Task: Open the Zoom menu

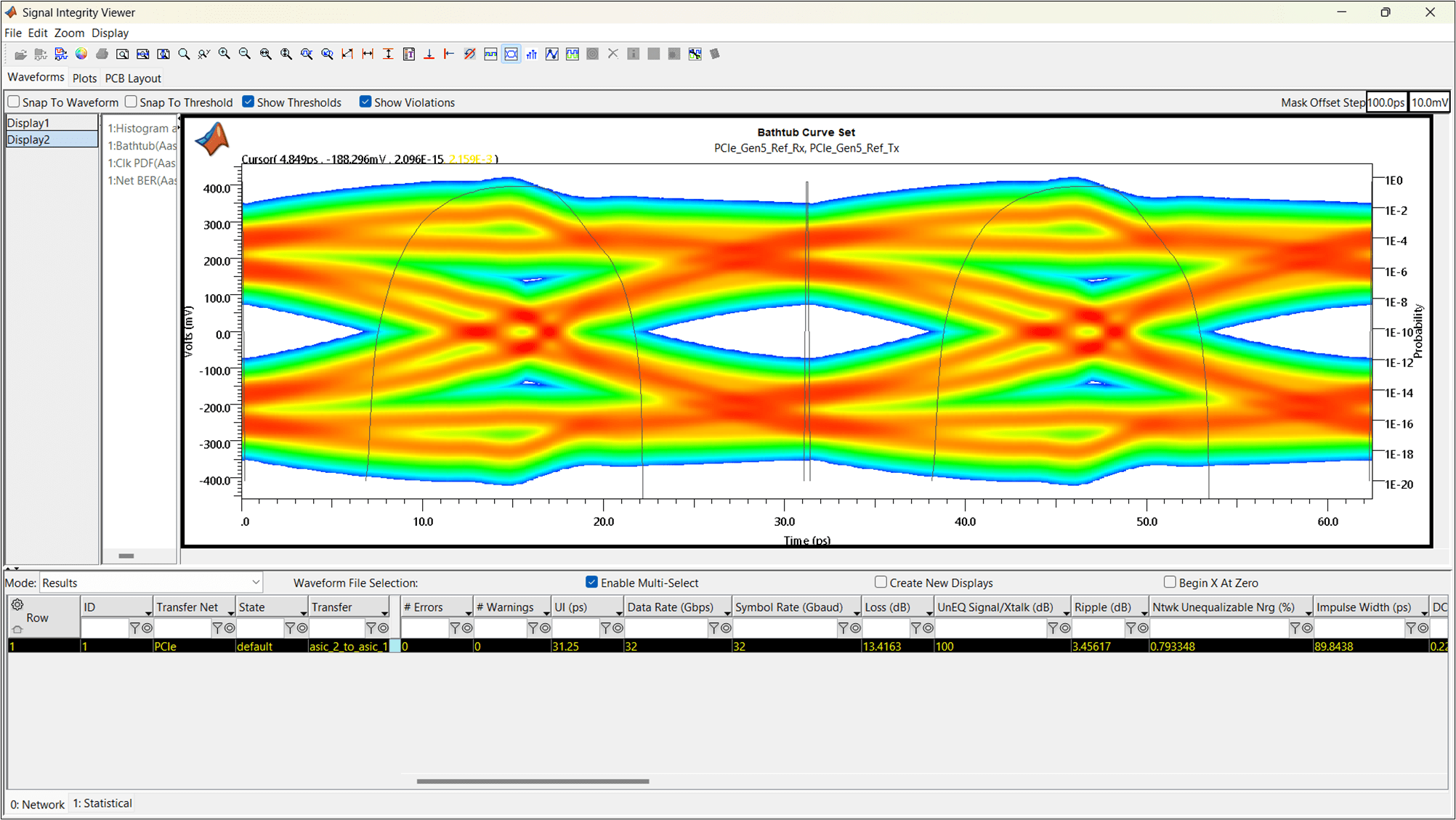Action: click(69, 33)
